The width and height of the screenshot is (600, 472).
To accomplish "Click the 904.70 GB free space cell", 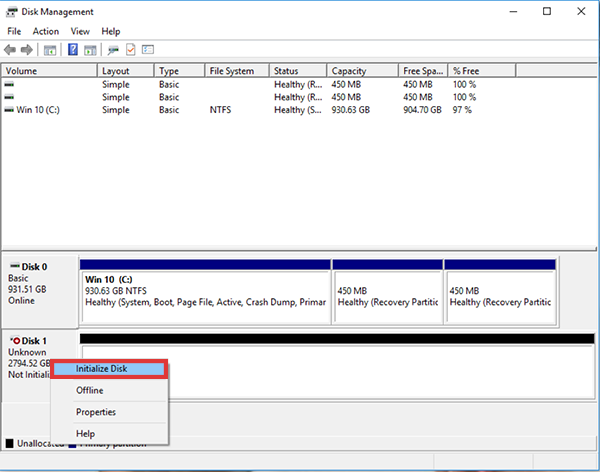I will coord(422,110).
